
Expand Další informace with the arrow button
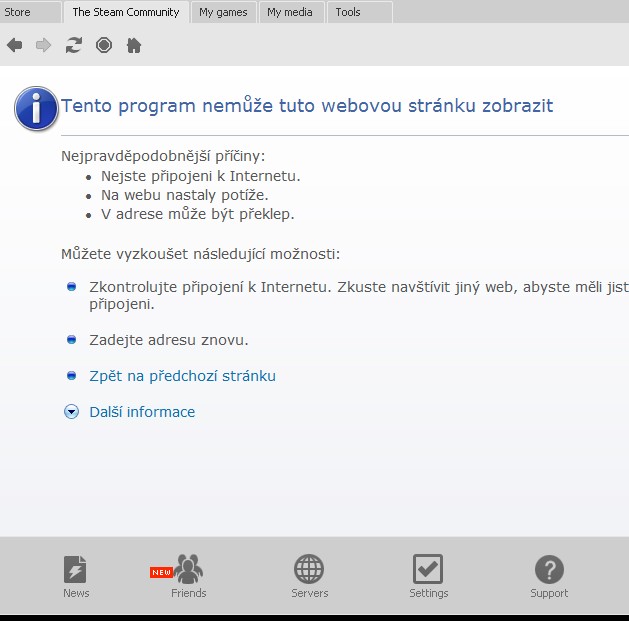(71, 412)
